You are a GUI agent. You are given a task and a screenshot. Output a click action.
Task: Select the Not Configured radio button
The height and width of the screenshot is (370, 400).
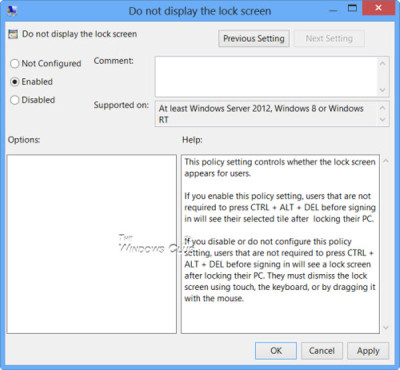point(14,63)
